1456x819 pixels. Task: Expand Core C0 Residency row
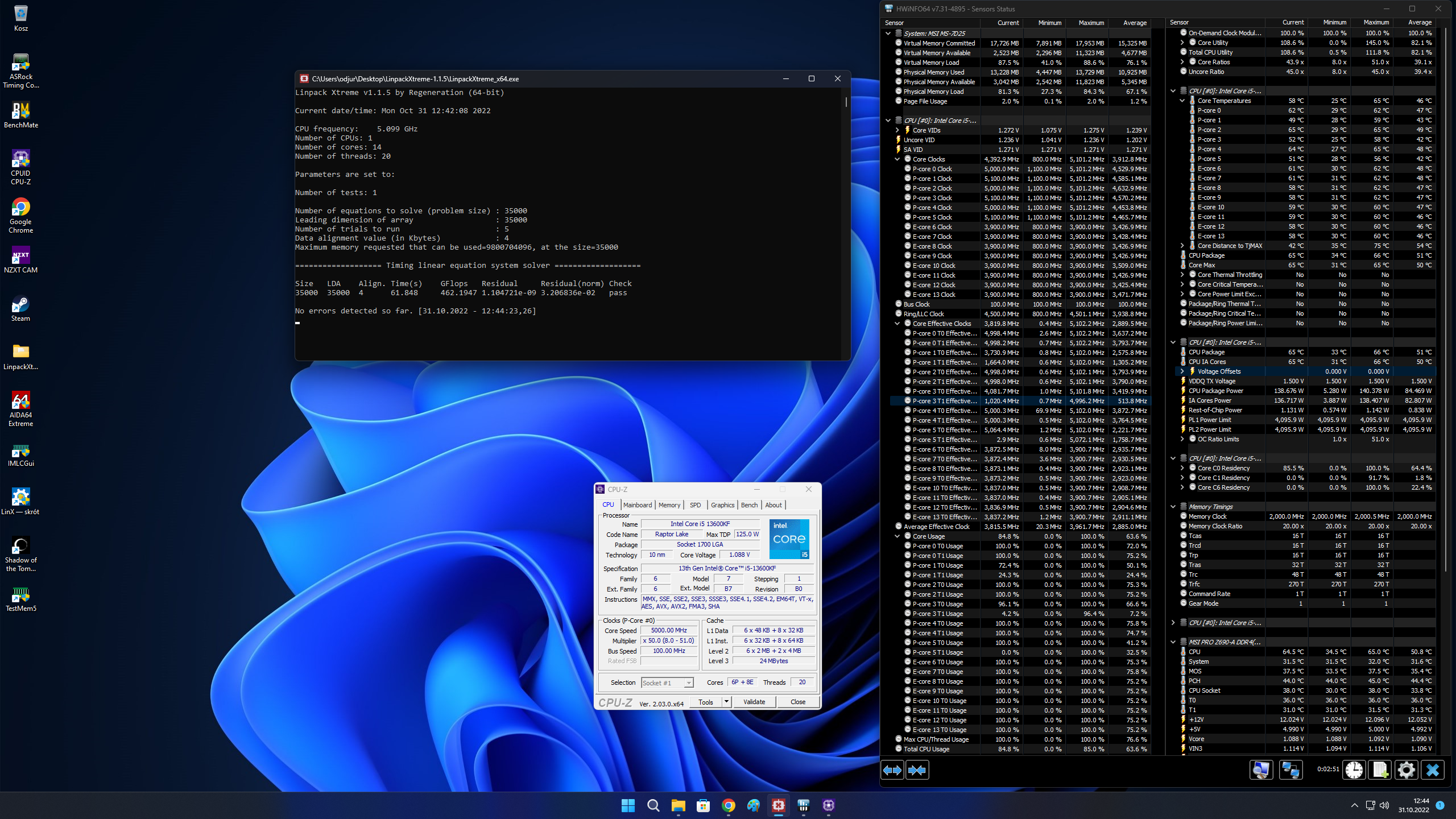click(1182, 468)
